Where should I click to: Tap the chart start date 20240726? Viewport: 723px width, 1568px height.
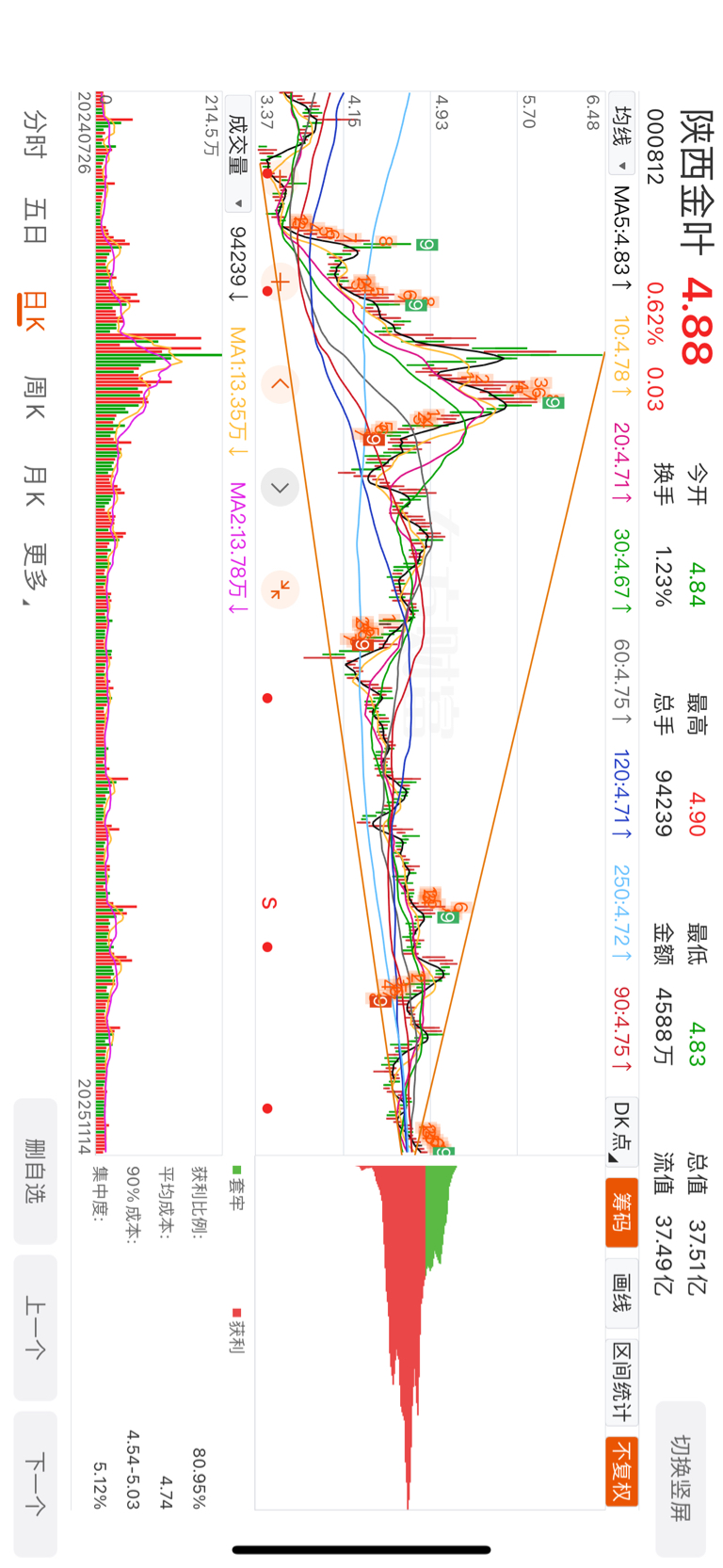84,133
